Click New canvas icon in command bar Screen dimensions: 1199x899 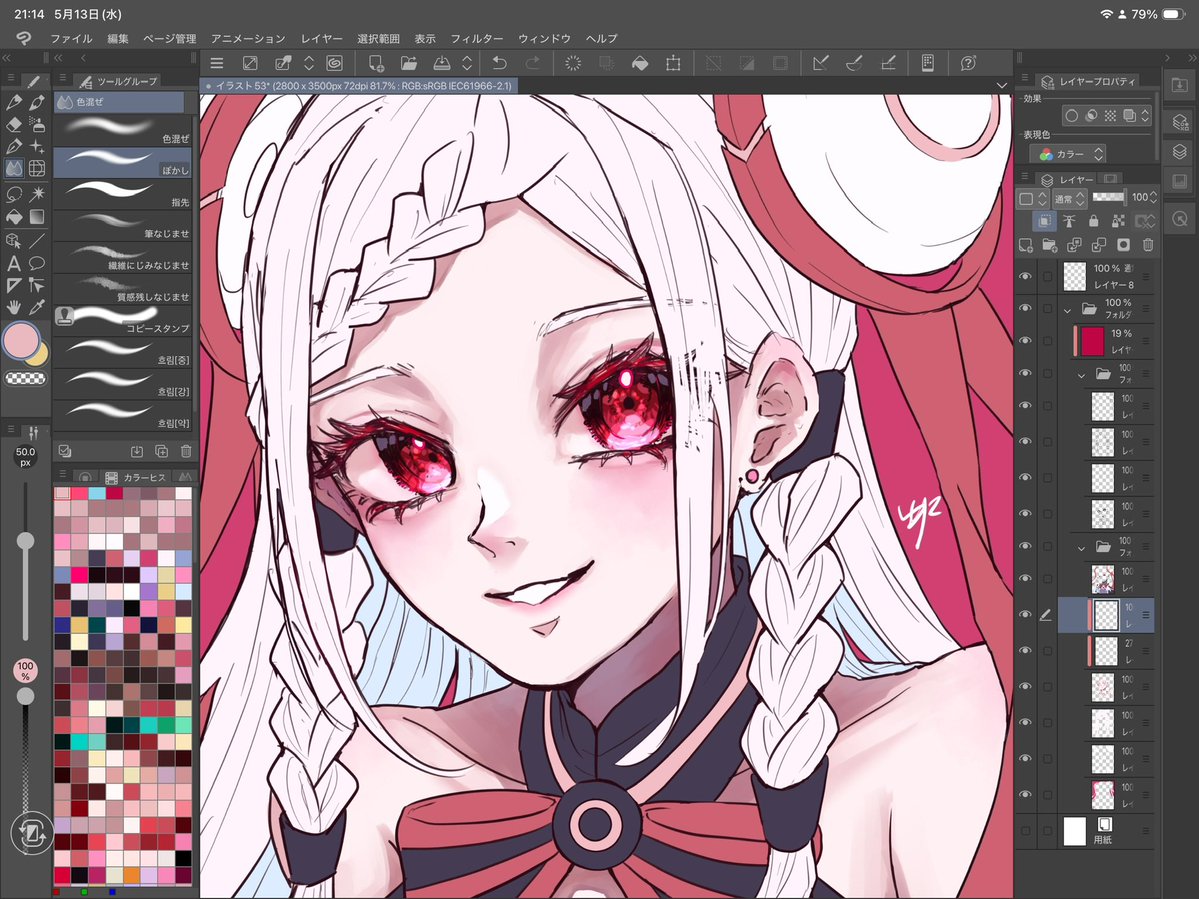pyautogui.click(x=375, y=63)
